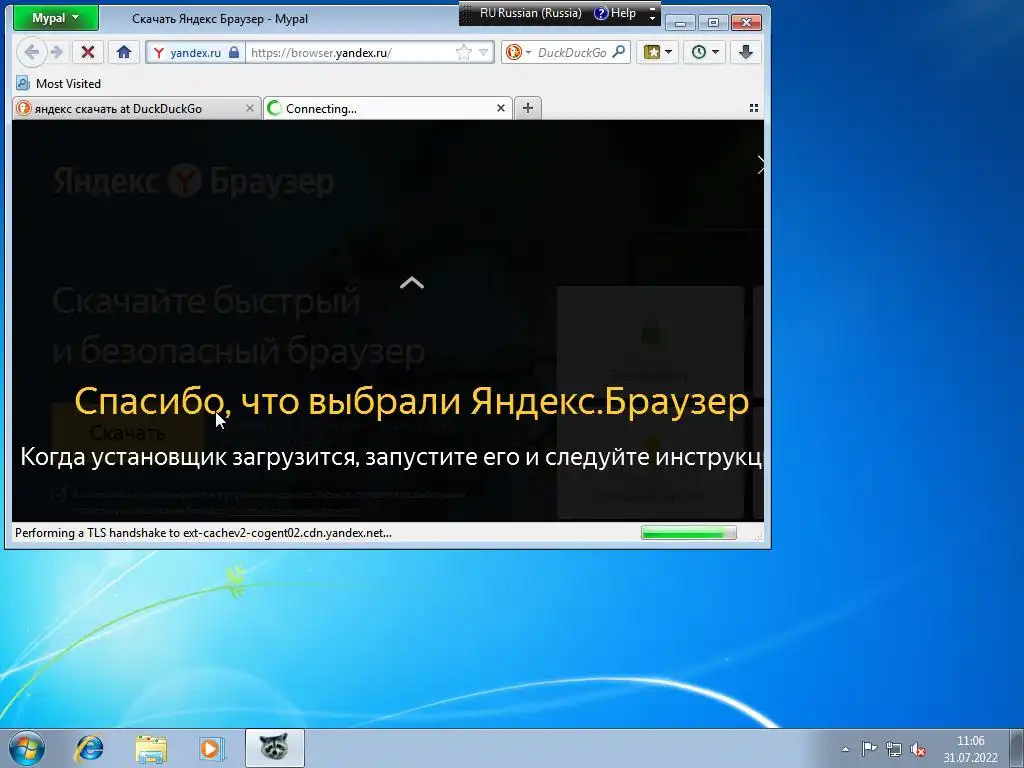
Task: Close the Connecting... tab
Action: [x=501, y=108]
